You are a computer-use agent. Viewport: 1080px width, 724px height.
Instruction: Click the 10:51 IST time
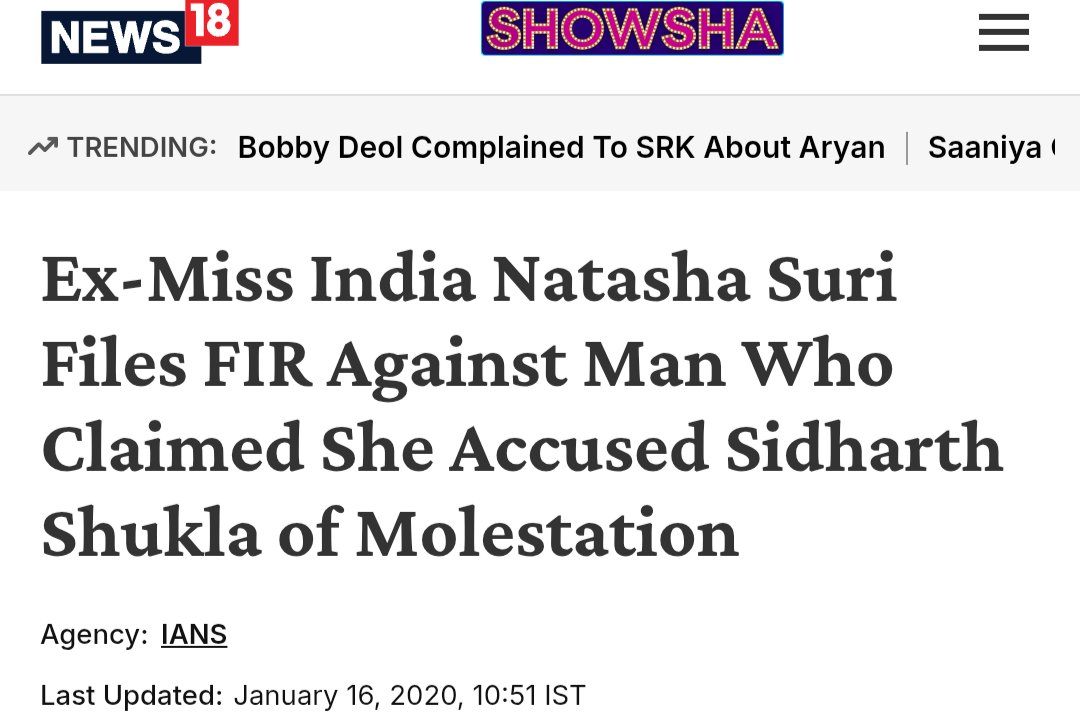coord(550,695)
